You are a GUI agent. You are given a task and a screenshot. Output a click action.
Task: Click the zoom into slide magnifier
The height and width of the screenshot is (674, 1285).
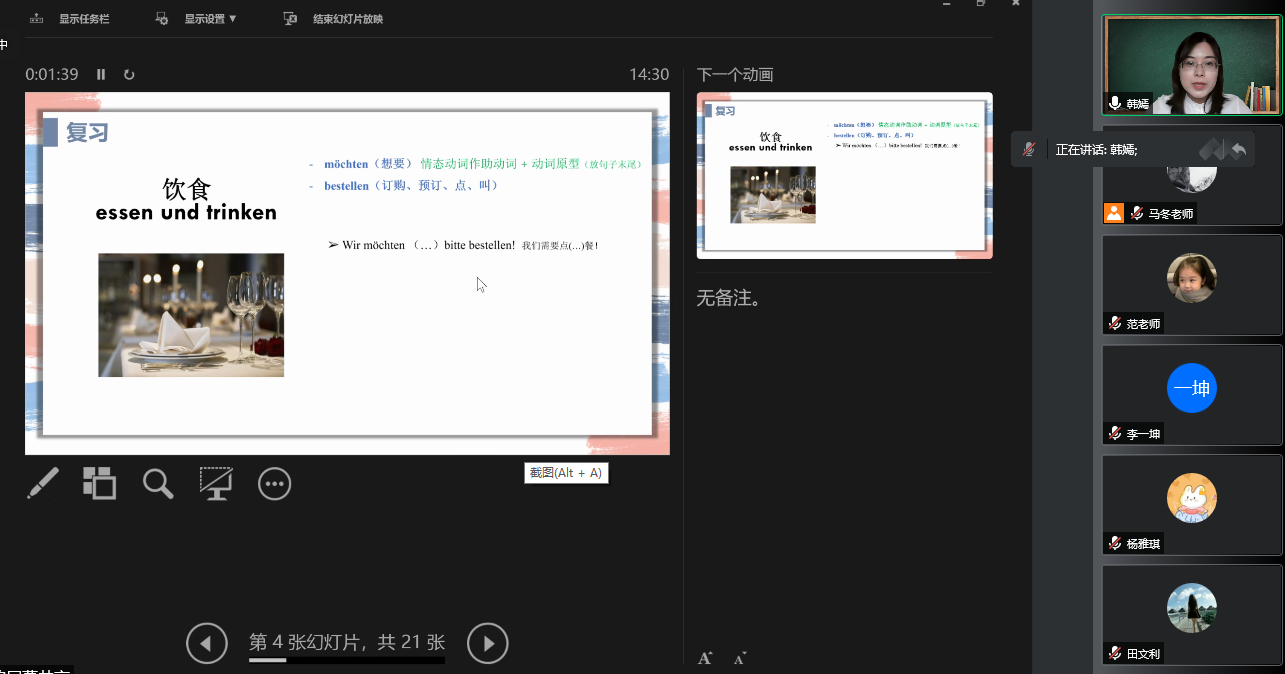[x=158, y=483]
